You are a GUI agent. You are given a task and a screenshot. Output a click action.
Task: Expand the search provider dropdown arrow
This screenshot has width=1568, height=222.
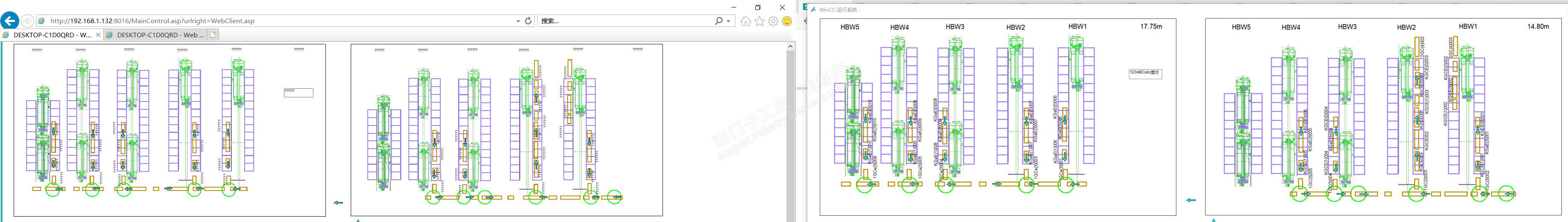coord(728,21)
